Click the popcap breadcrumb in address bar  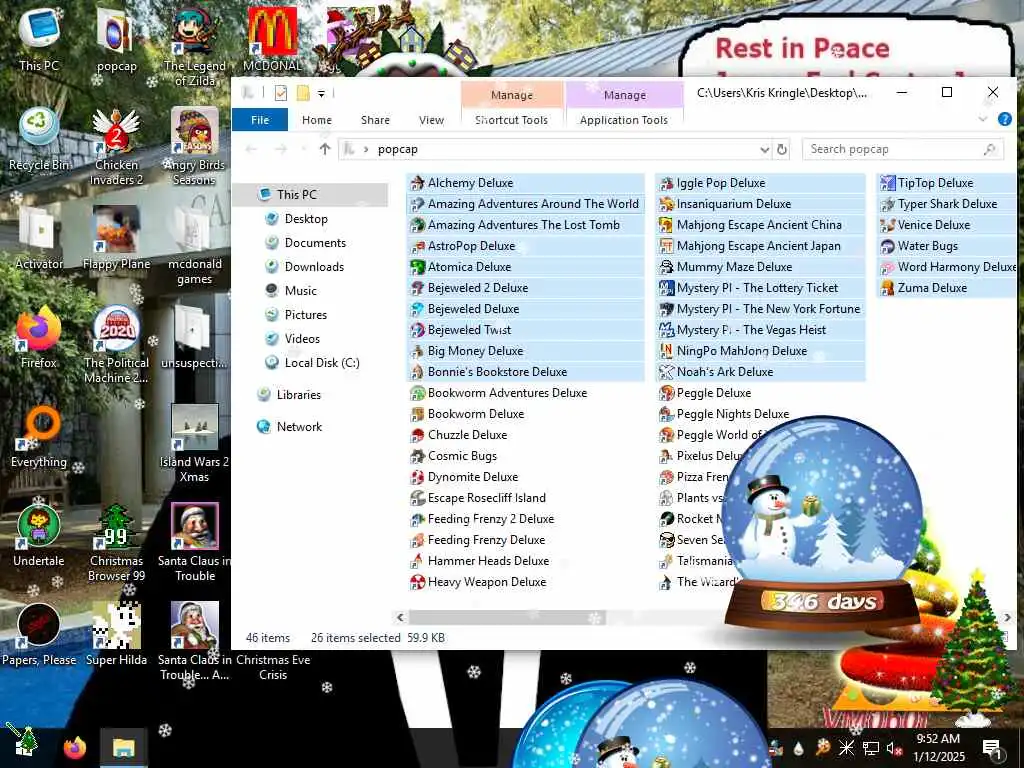(397, 149)
